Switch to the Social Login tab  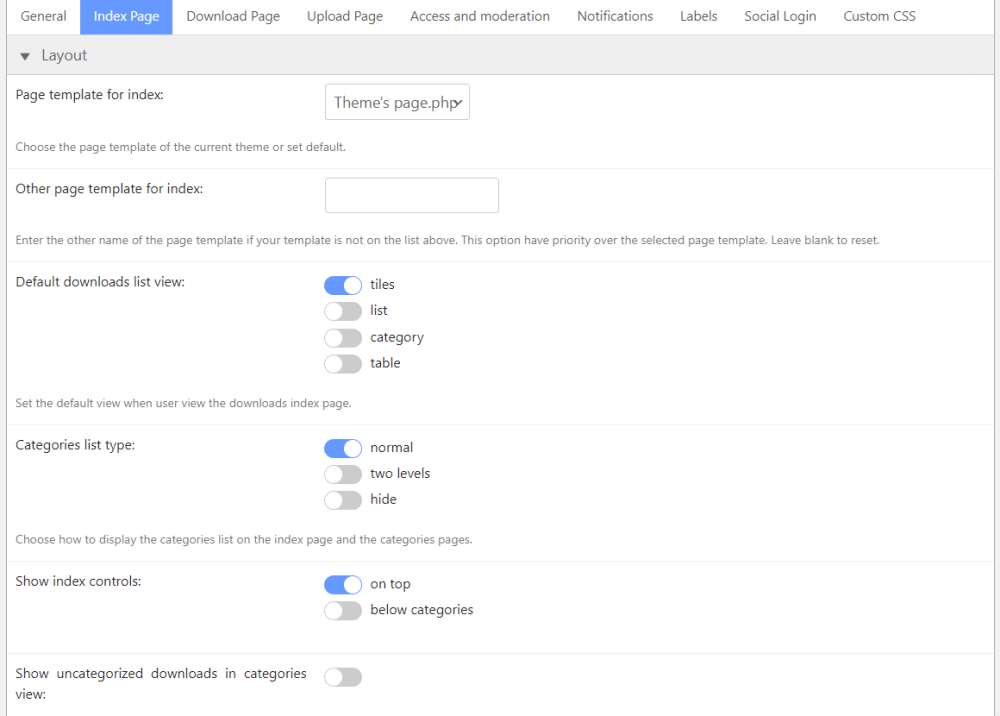(x=780, y=17)
